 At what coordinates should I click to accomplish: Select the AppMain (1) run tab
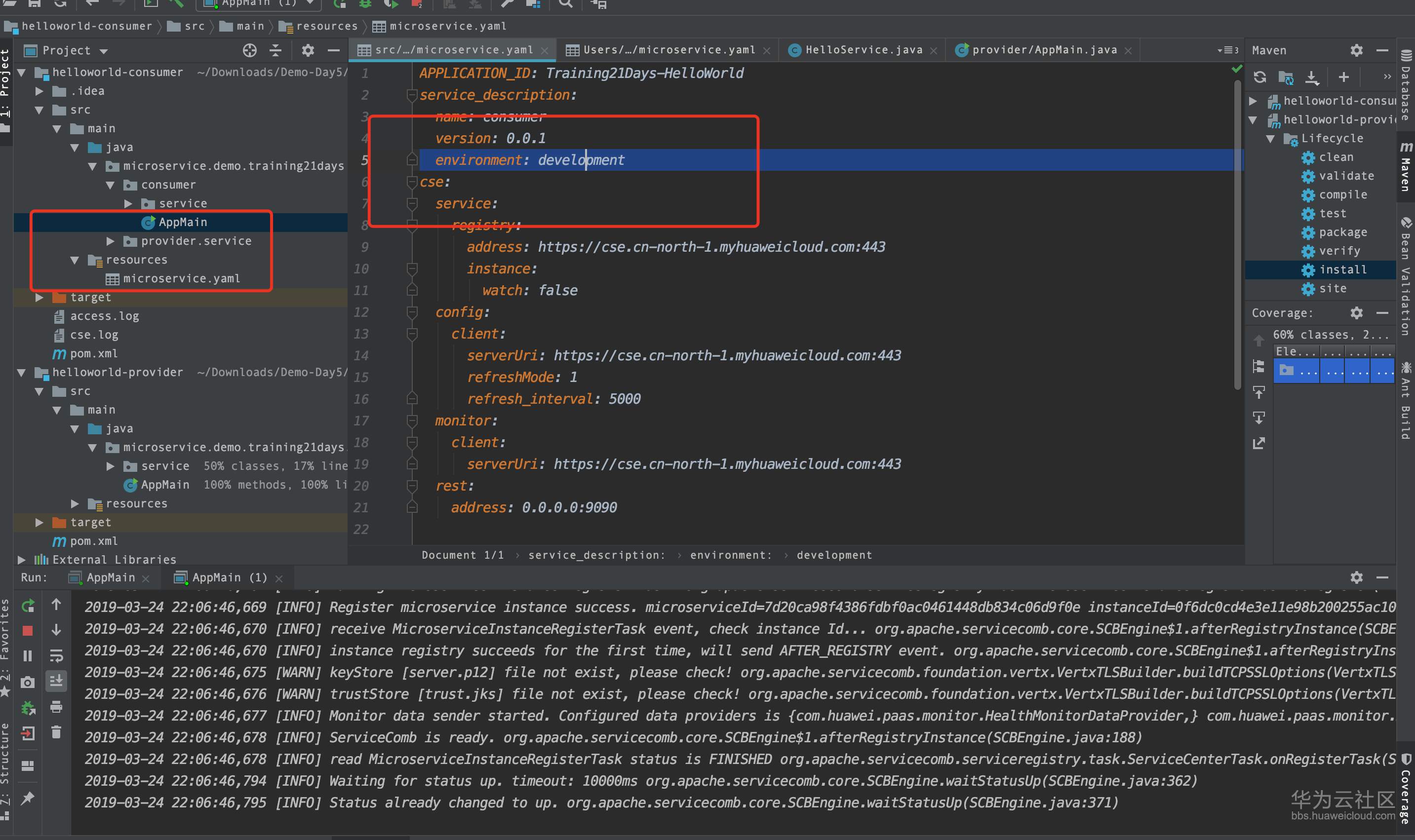[229, 577]
